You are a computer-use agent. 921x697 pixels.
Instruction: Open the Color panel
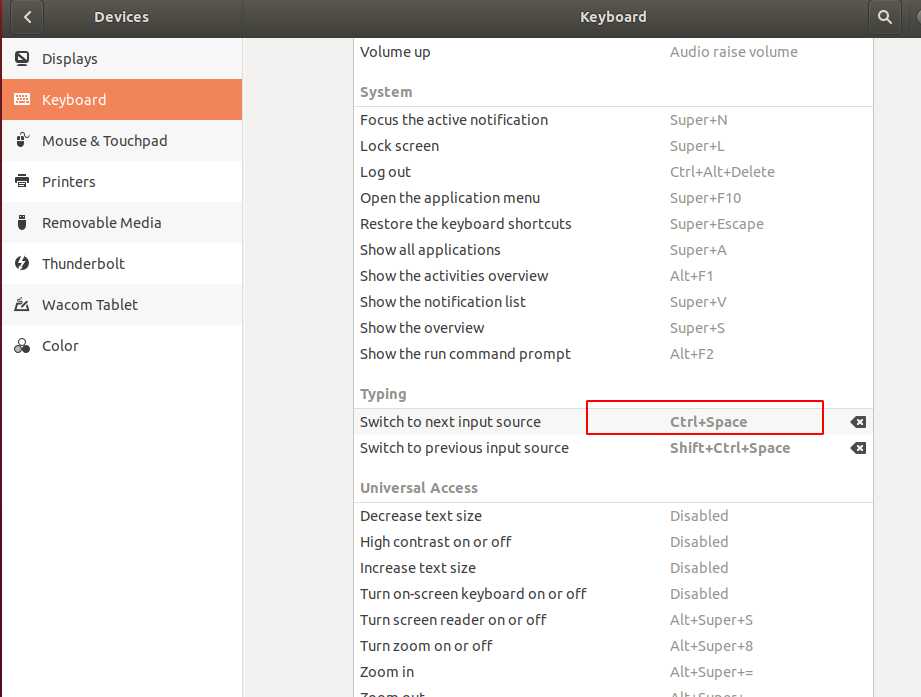click(x=122, y=345)
